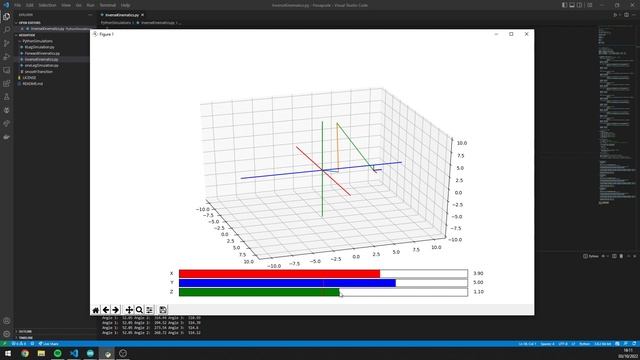
Task: Click the notifications bell in status bar
Action: tap(634, 344)
